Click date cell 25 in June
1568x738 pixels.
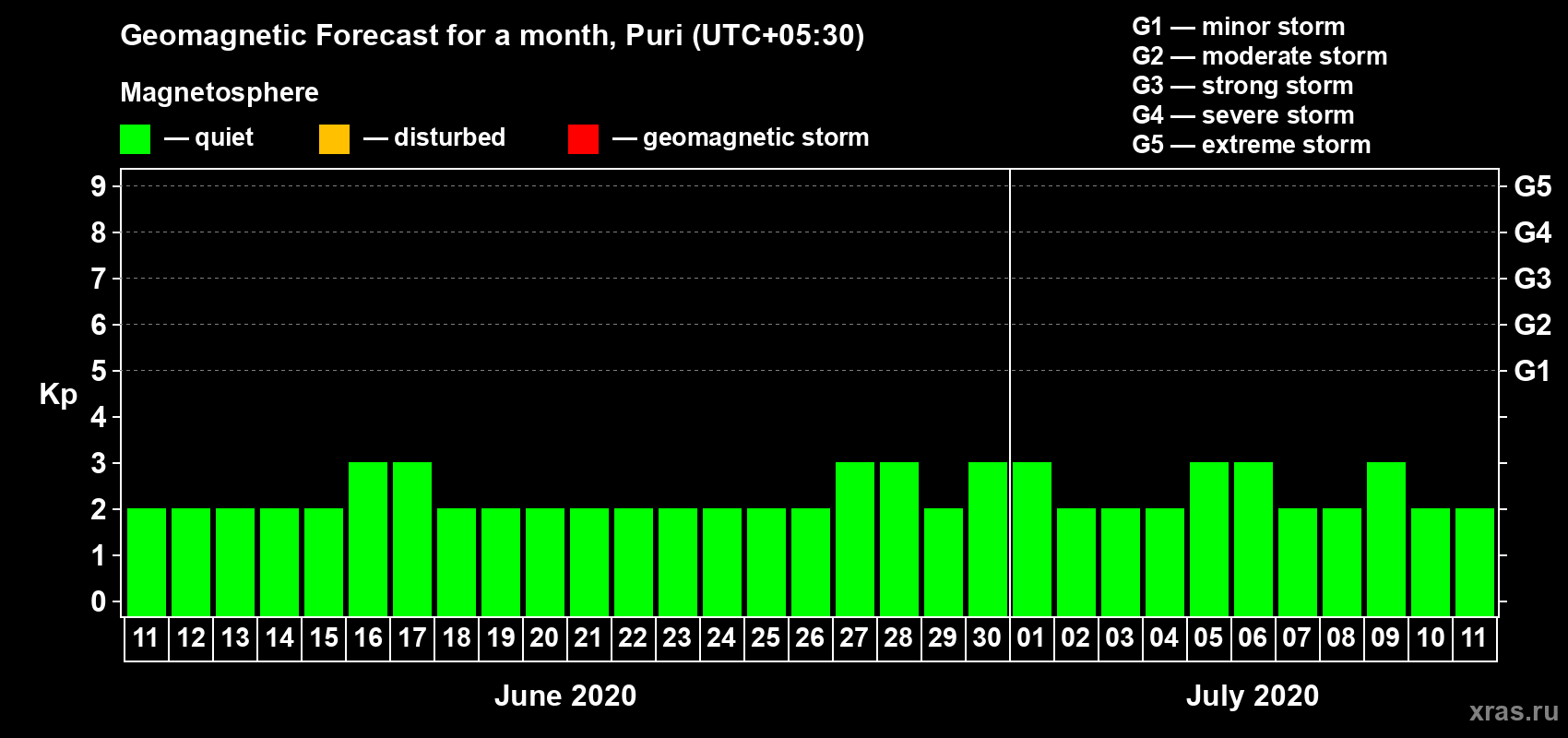click(x=766, y=638)
